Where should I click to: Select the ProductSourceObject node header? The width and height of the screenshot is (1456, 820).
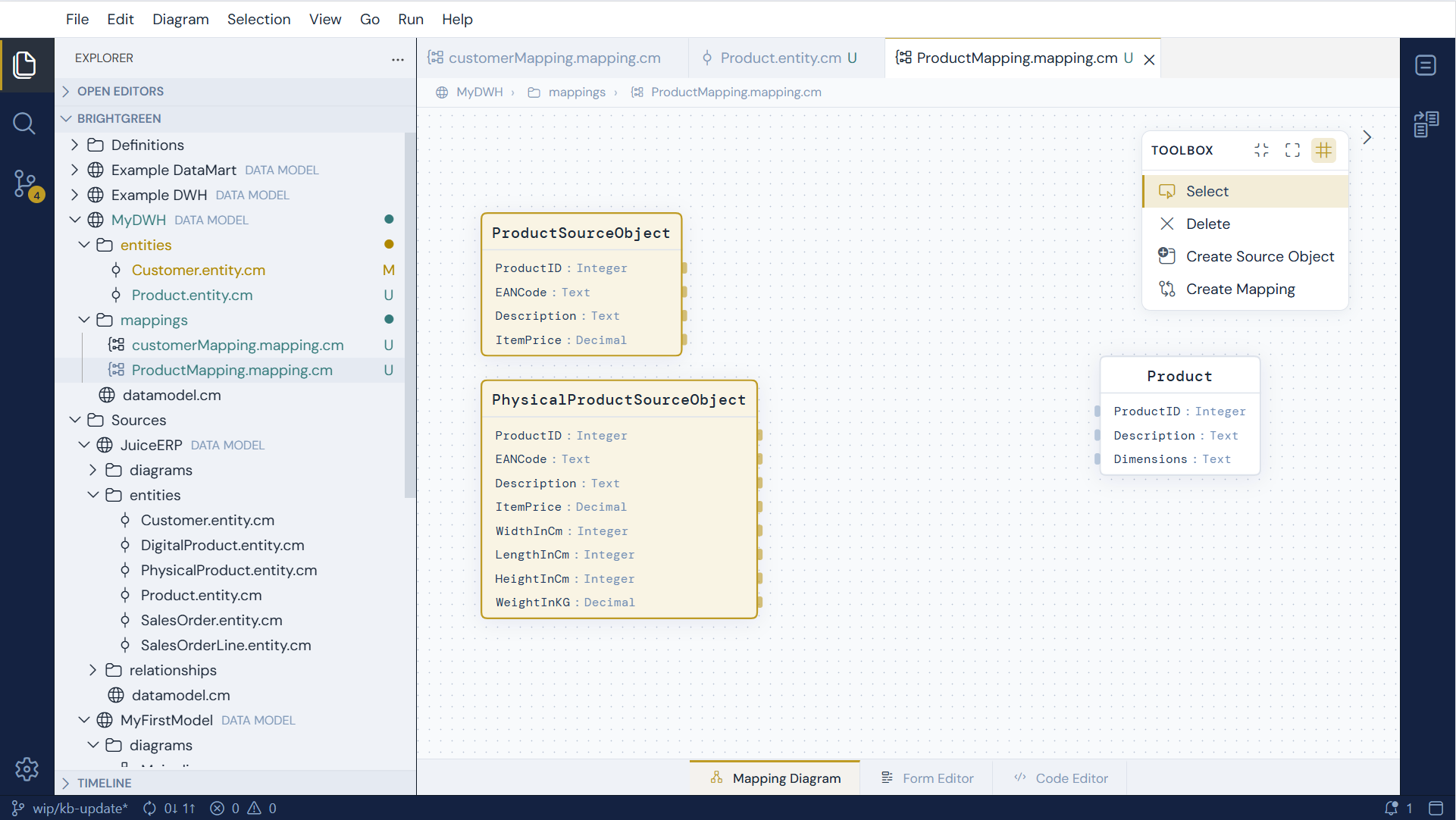point(581,233)
